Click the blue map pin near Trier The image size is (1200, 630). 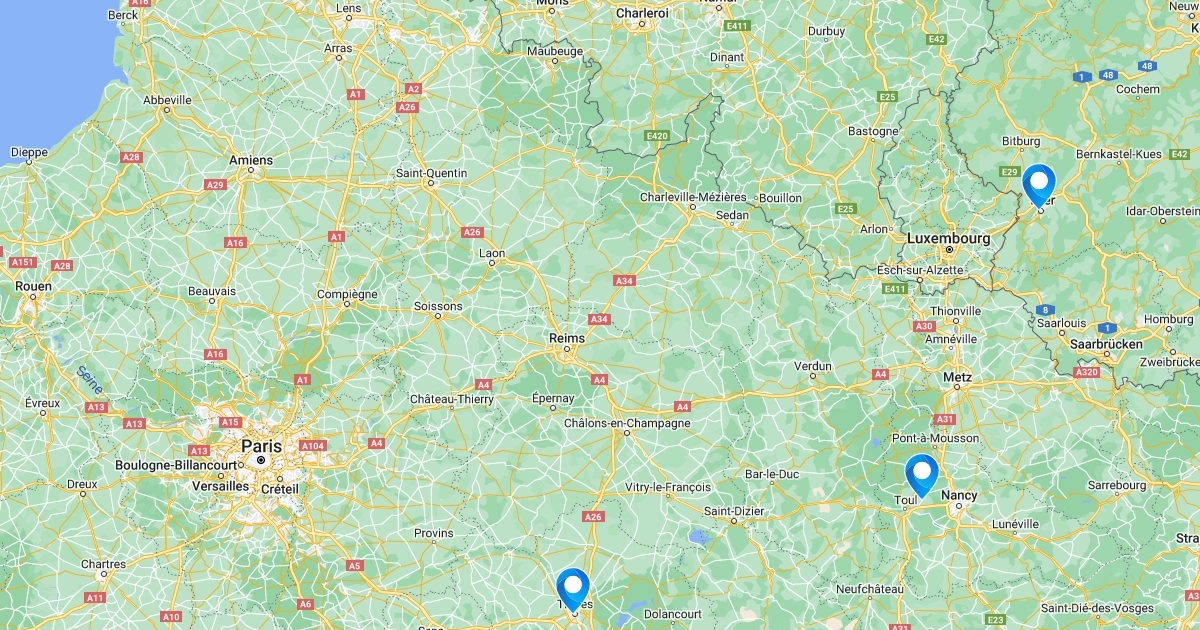pyautogui.click(x=1039, y=185)
